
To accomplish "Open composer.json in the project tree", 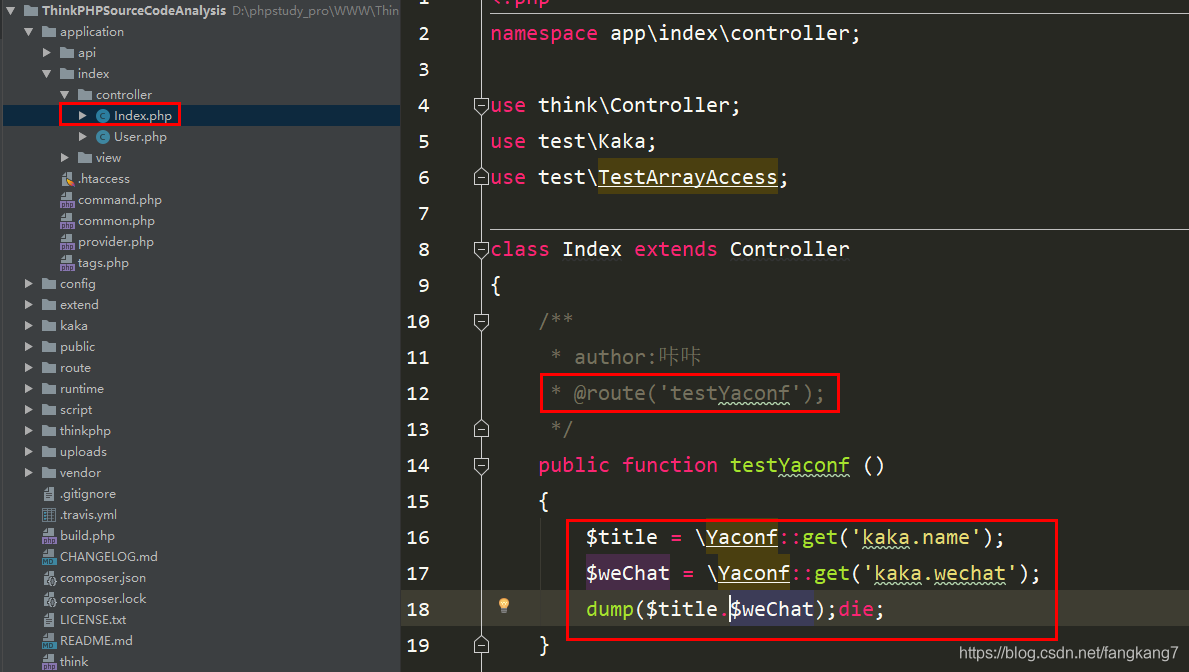I will tap(103, 578).
